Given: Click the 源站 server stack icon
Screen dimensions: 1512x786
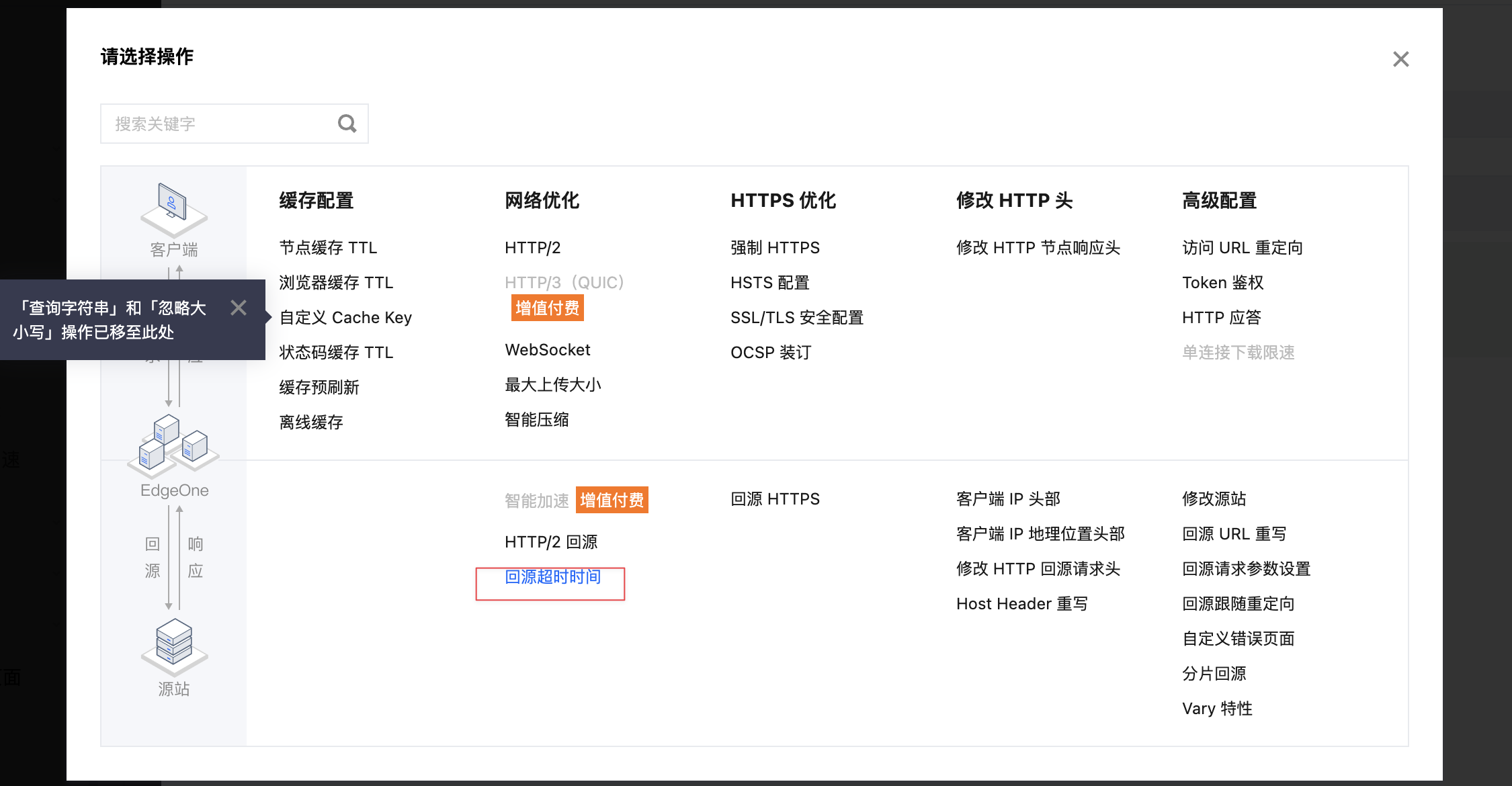Looking at the screenshot, I should [174, 646].
